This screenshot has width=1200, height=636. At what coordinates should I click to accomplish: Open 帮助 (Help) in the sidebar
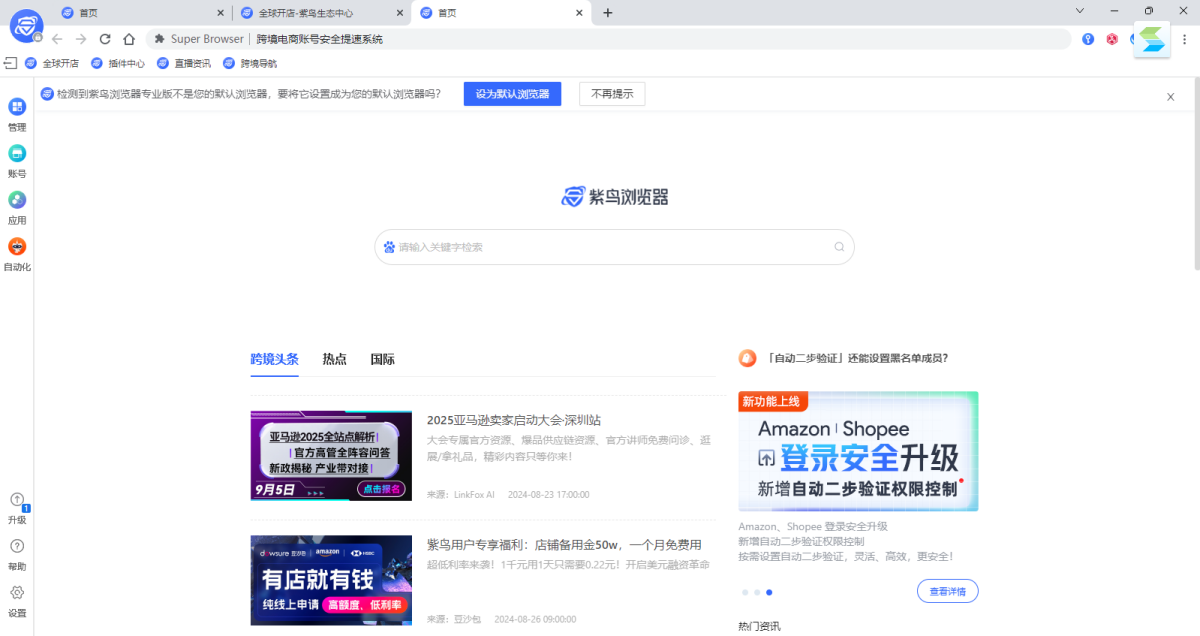[17, 547]
